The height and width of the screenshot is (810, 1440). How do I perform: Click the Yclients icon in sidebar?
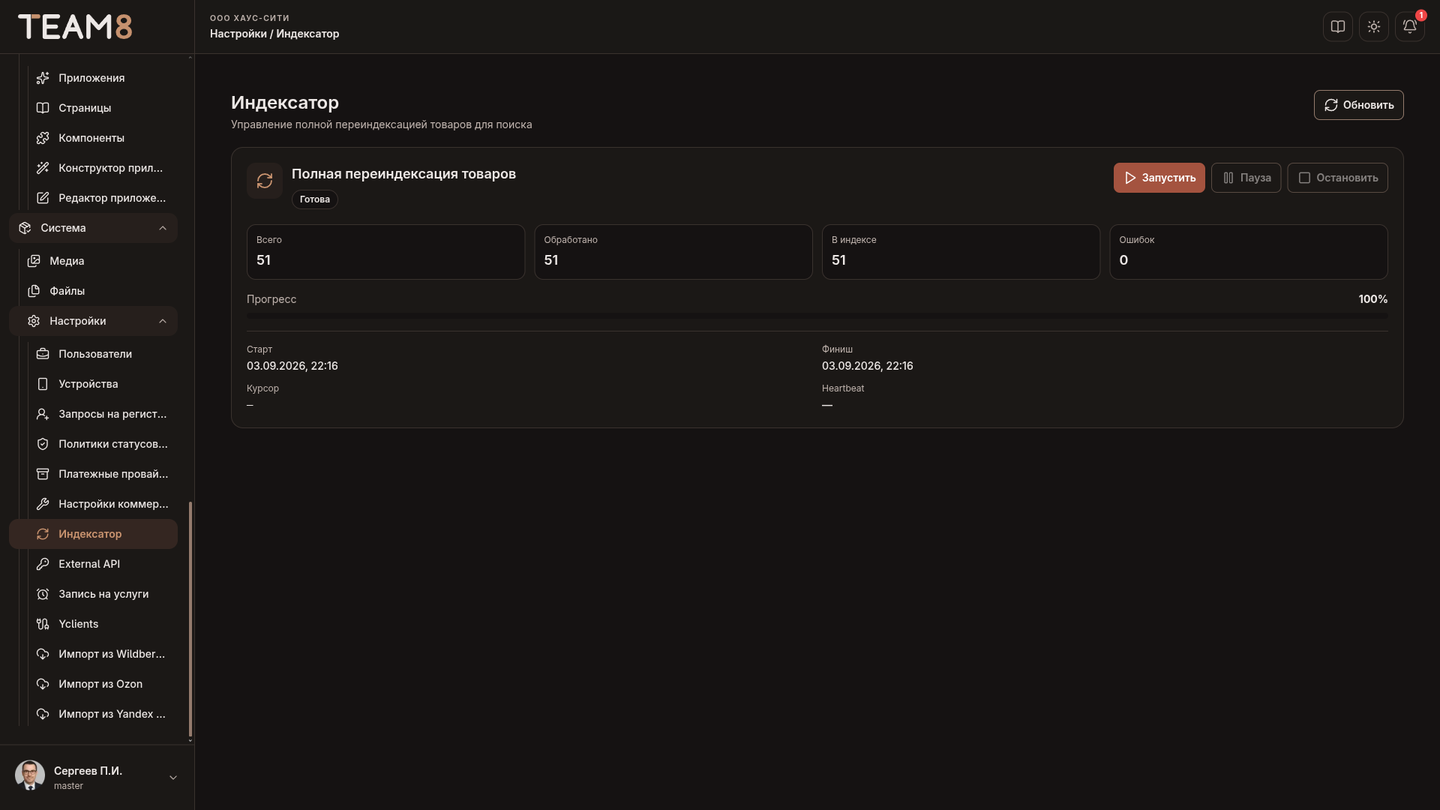click(43, 624)
